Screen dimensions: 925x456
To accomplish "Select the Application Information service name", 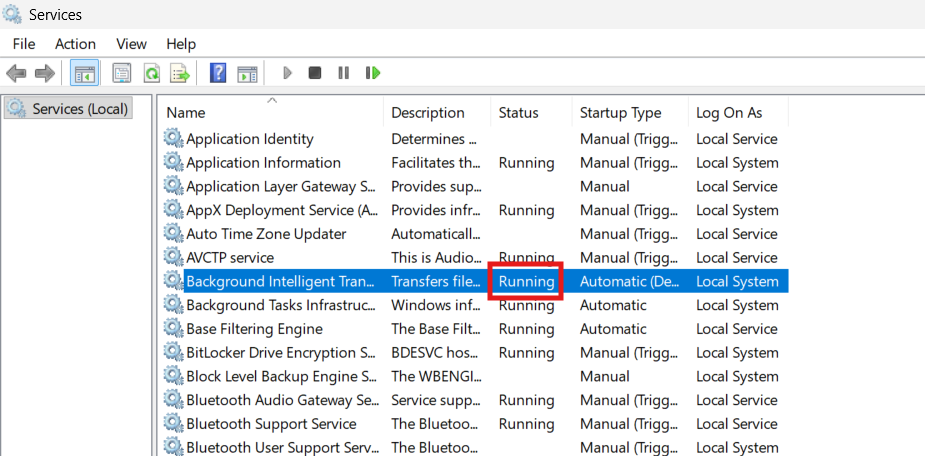I will 264,163.
